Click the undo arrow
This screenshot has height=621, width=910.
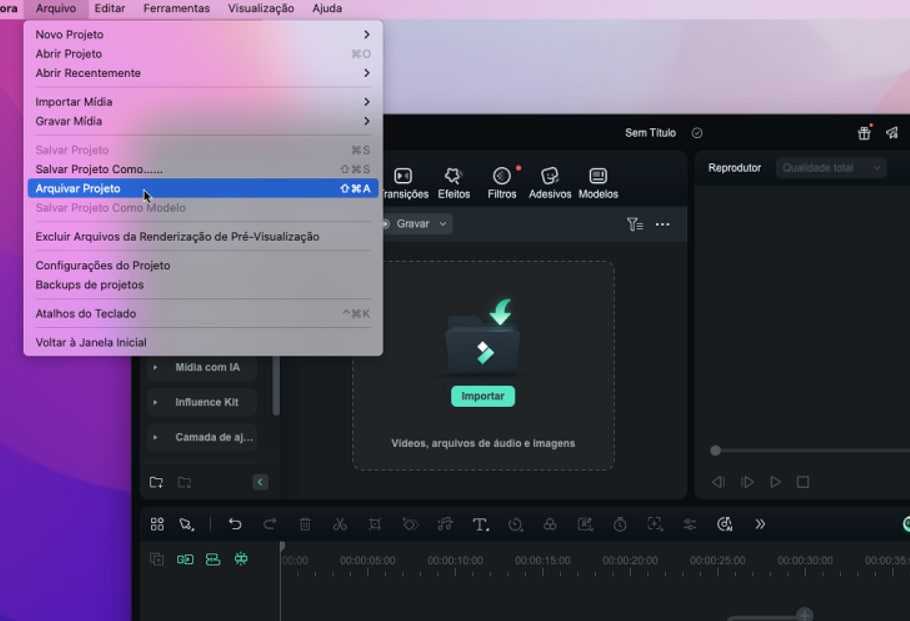(235, 524)
